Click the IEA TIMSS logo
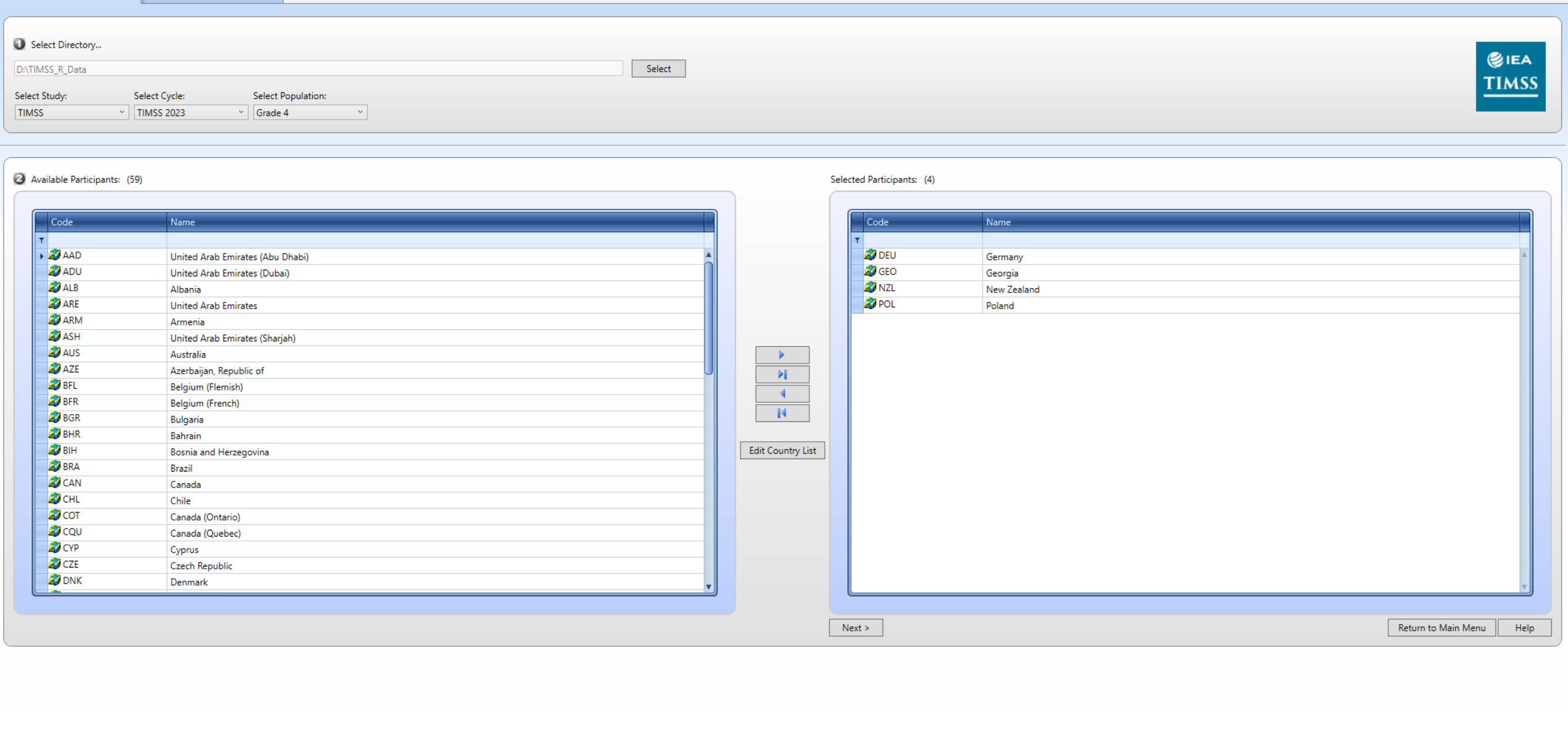This screenshot has width=1568, height=751. (x=1510, y=76)
